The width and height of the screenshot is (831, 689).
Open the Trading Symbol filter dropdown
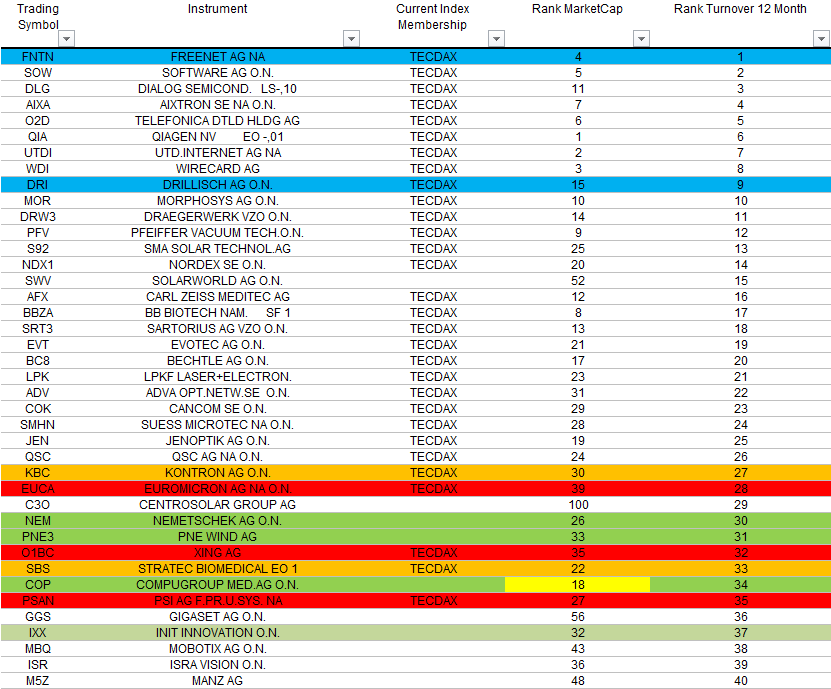[x=67, y=39]
